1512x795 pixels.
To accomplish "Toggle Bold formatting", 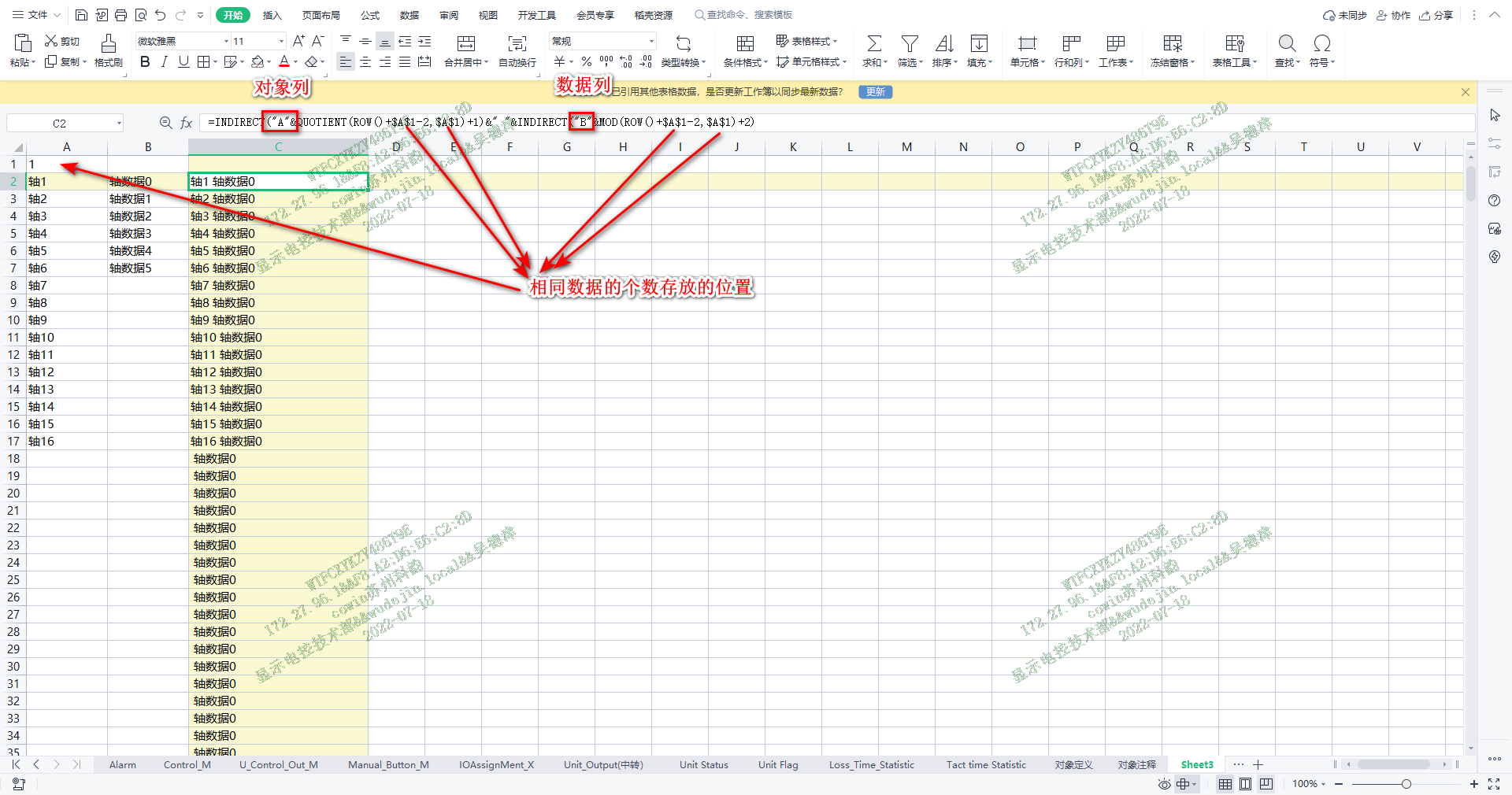I will (145, 62).
